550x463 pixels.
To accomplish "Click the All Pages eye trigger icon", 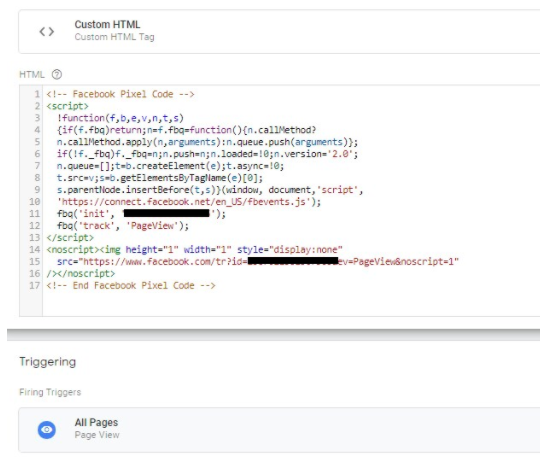I will (47, 429).
